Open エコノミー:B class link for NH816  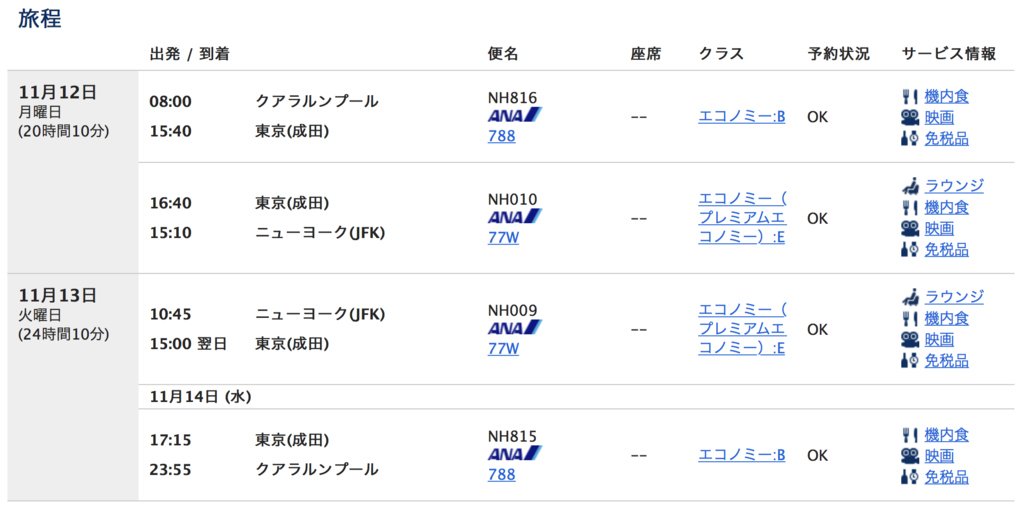click(x=742, y=116)
